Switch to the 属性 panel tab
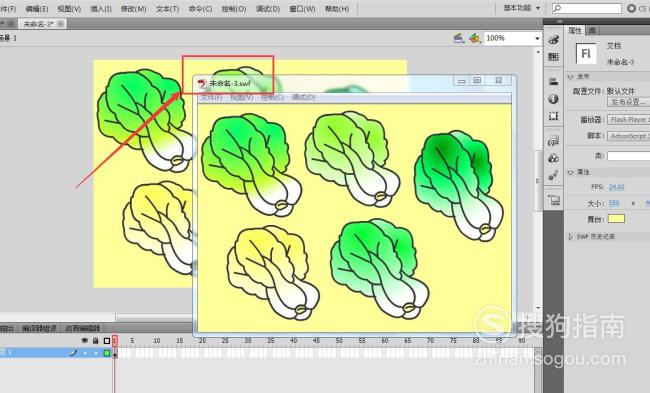Image resolution: width=650 pixels, height=393 pixels. [x=575, y=30]
